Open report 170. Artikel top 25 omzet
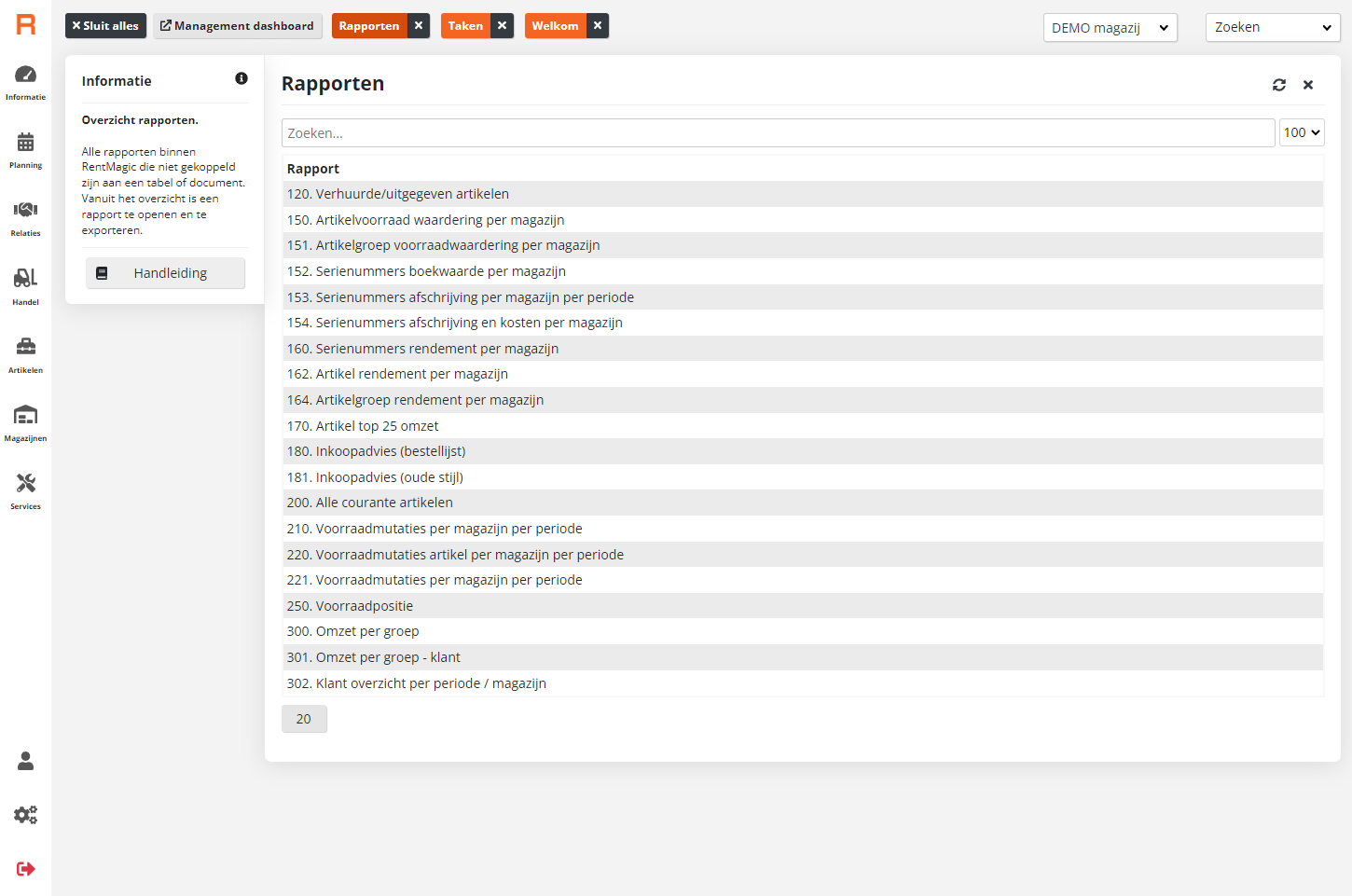This screenshot has height=896, width=1352. click(x=803, y=426)
